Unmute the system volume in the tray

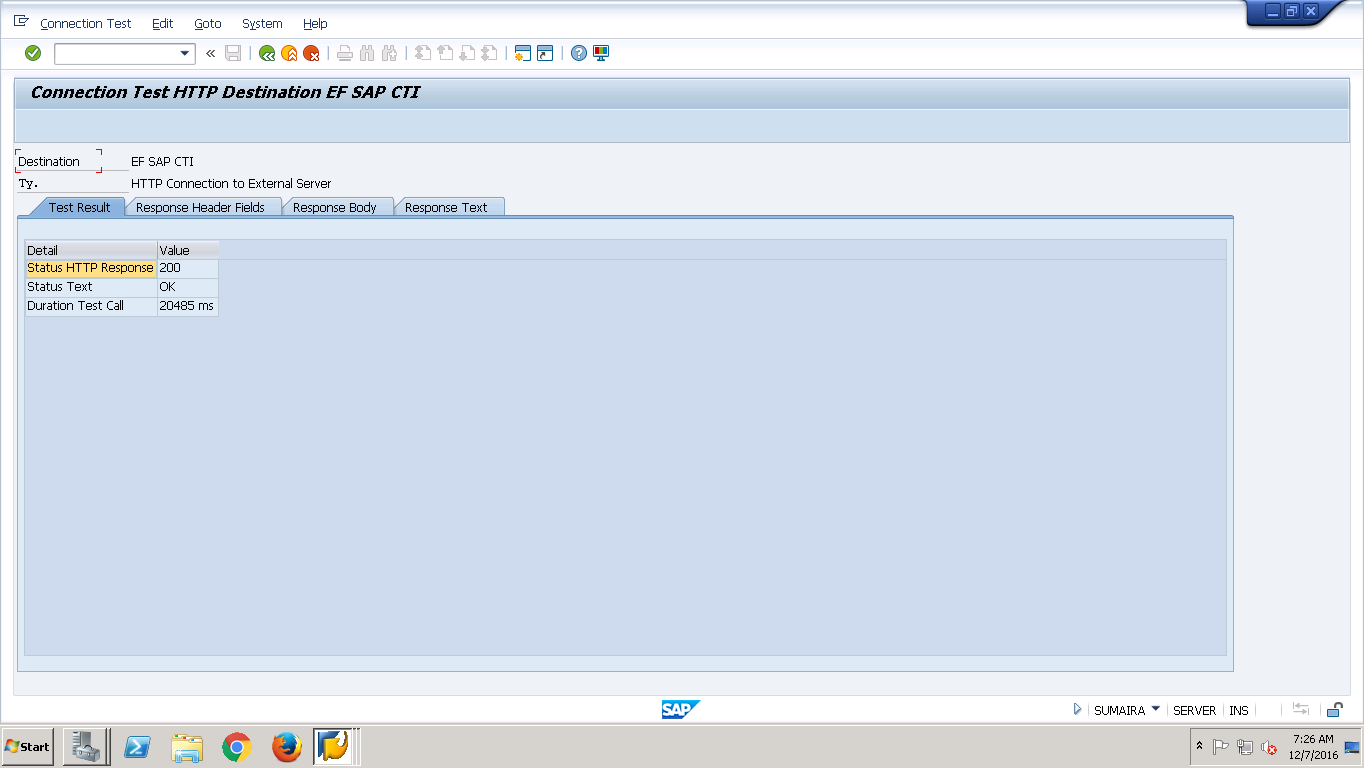point(1267,748)
